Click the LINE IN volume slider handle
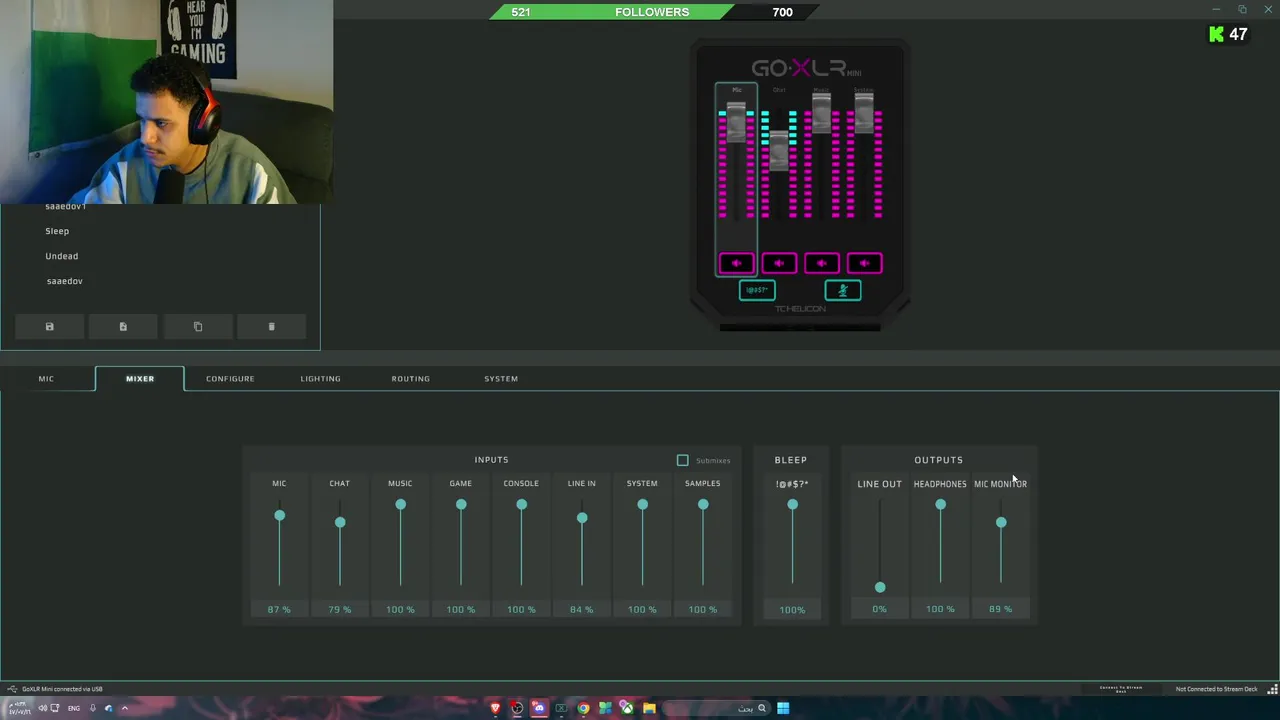This screenshot has height=720, width=1280. 582,518
